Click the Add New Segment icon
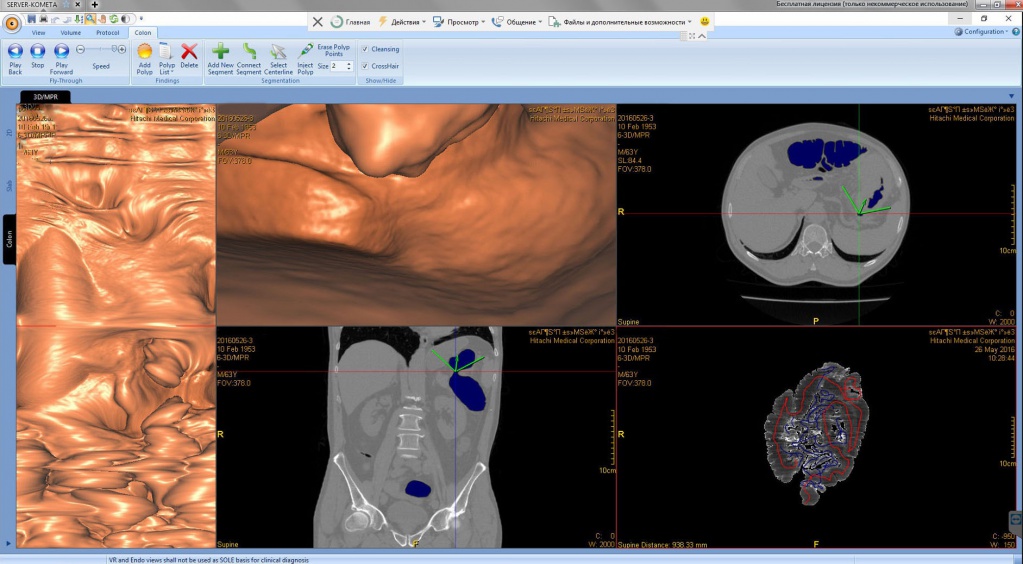Viewport: 1023px width, 564px height. tap(220, 52)
